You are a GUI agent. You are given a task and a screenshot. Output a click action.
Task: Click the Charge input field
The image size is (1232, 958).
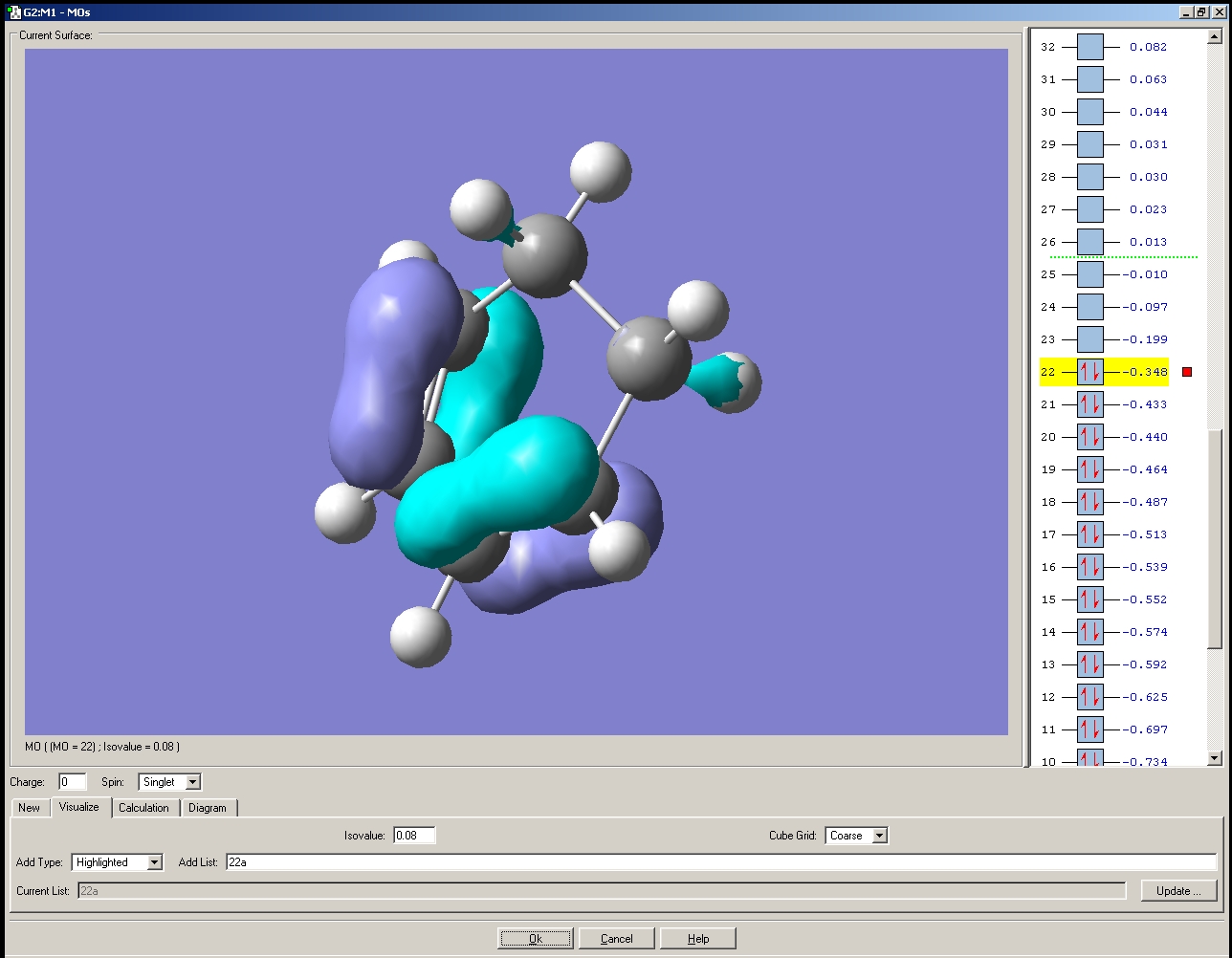[73, 782]
